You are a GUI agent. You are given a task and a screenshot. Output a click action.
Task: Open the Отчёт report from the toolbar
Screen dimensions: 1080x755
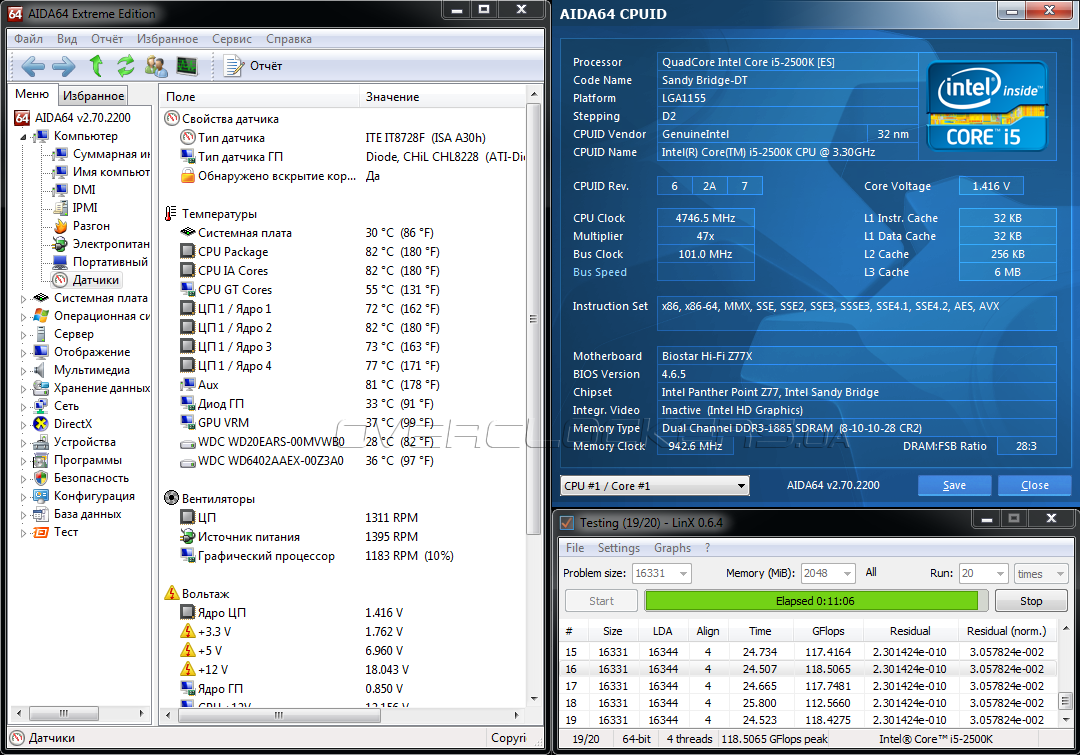(x=254, y=67)
